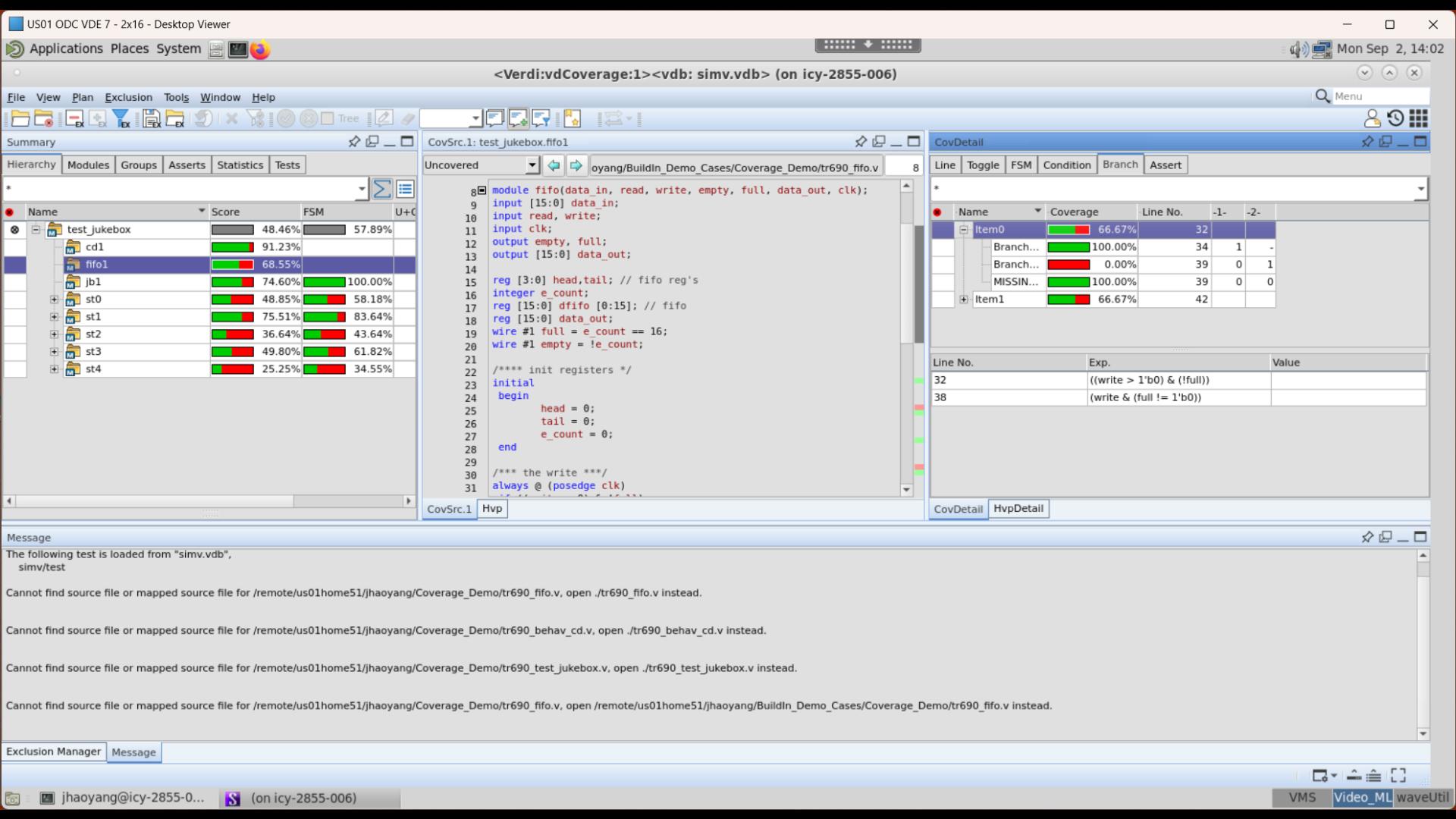
Task: Open the GNOME Applications menu
Action: click(x=66, y=49)
